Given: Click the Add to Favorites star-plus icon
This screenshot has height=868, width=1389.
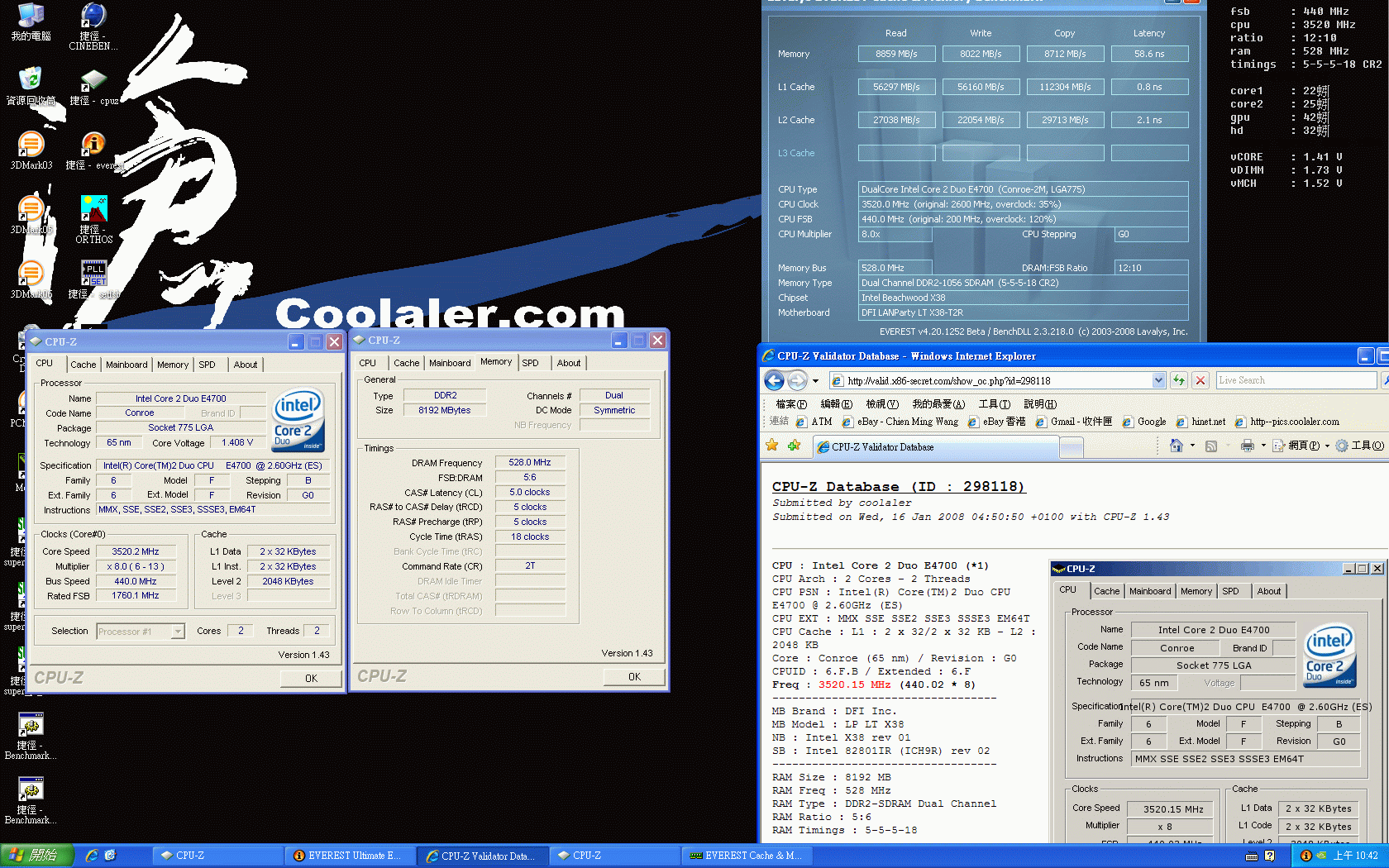Looking at the screenshot, I should 794,446.
